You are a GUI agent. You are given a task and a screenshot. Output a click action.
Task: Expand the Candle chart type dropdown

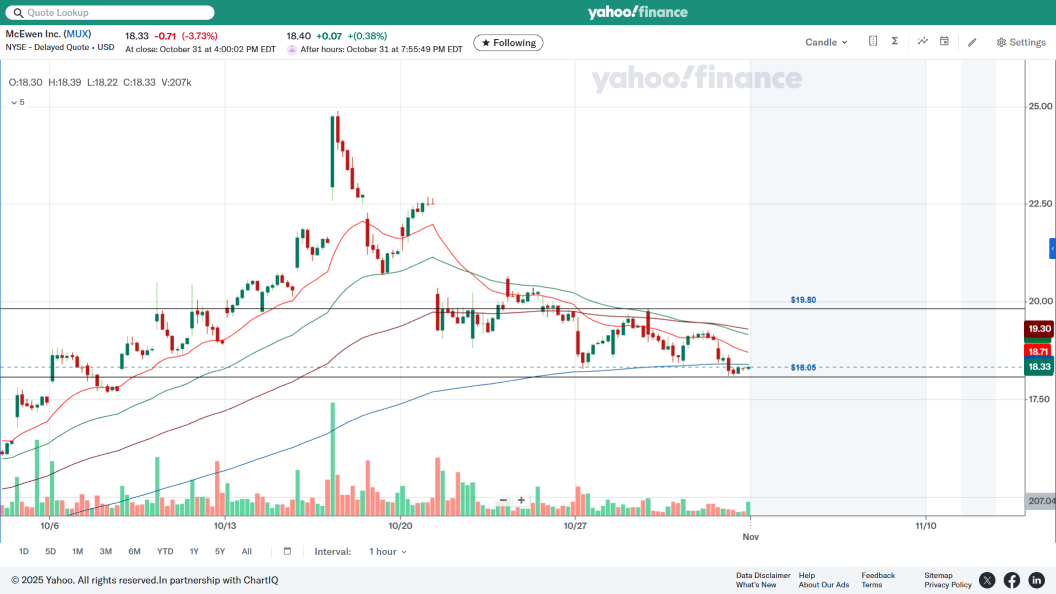[x=826, y=42]
